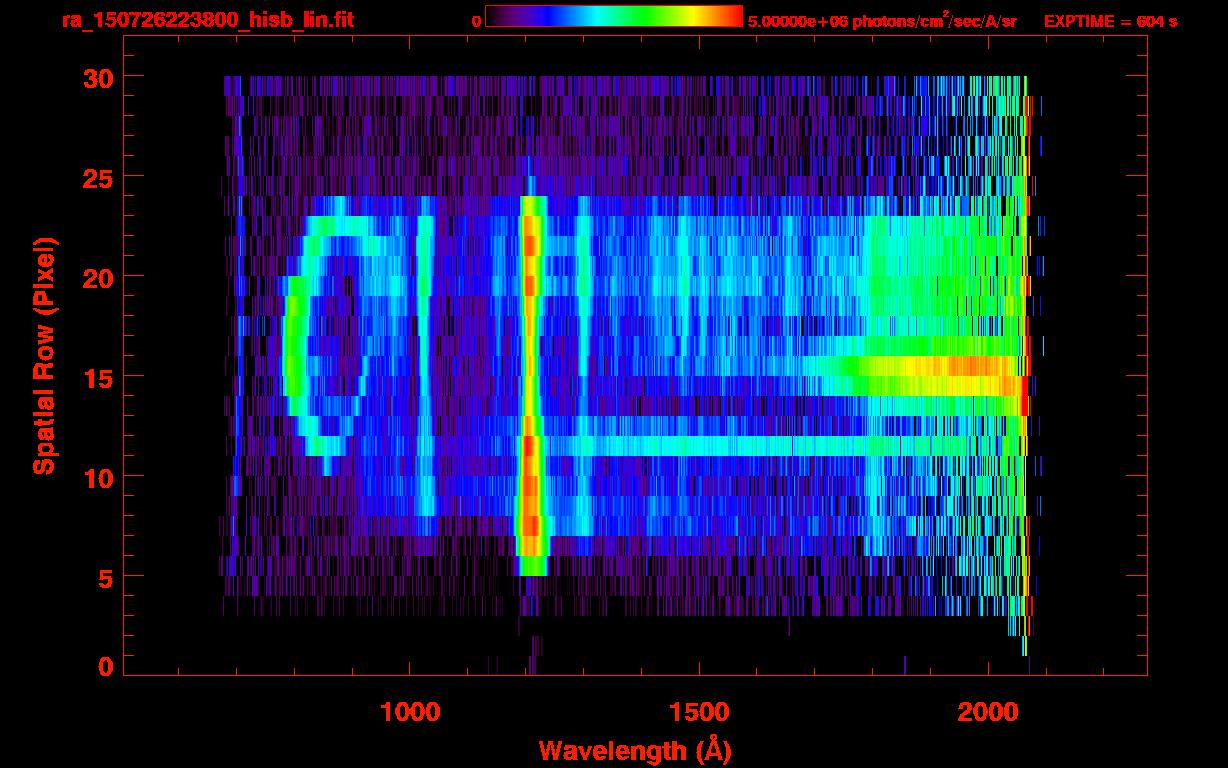Click the 5.00000e+06 photons/cm²/sec/Å/sr label
This screenshot has width=1228, height=768.
coord(882,21)
